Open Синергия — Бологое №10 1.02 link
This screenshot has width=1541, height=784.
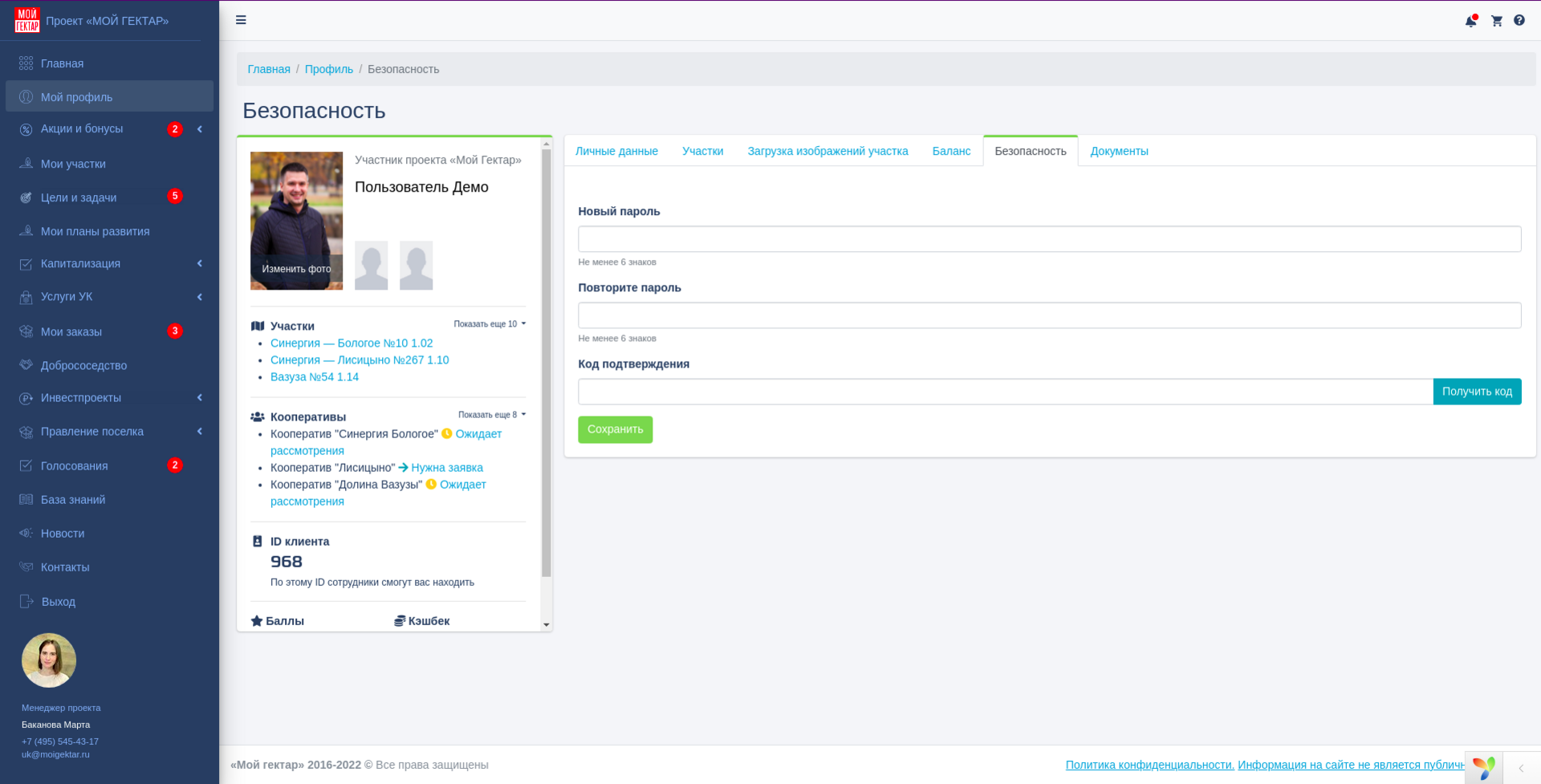[352, 343]
